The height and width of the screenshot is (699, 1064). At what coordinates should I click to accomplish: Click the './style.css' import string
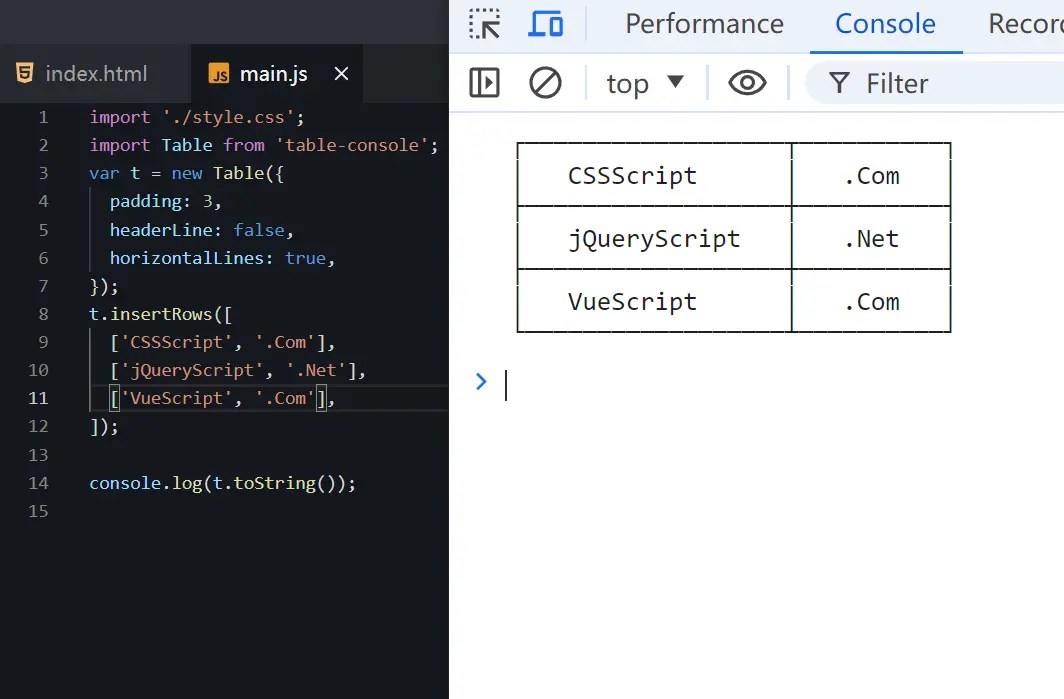(227, 117)
